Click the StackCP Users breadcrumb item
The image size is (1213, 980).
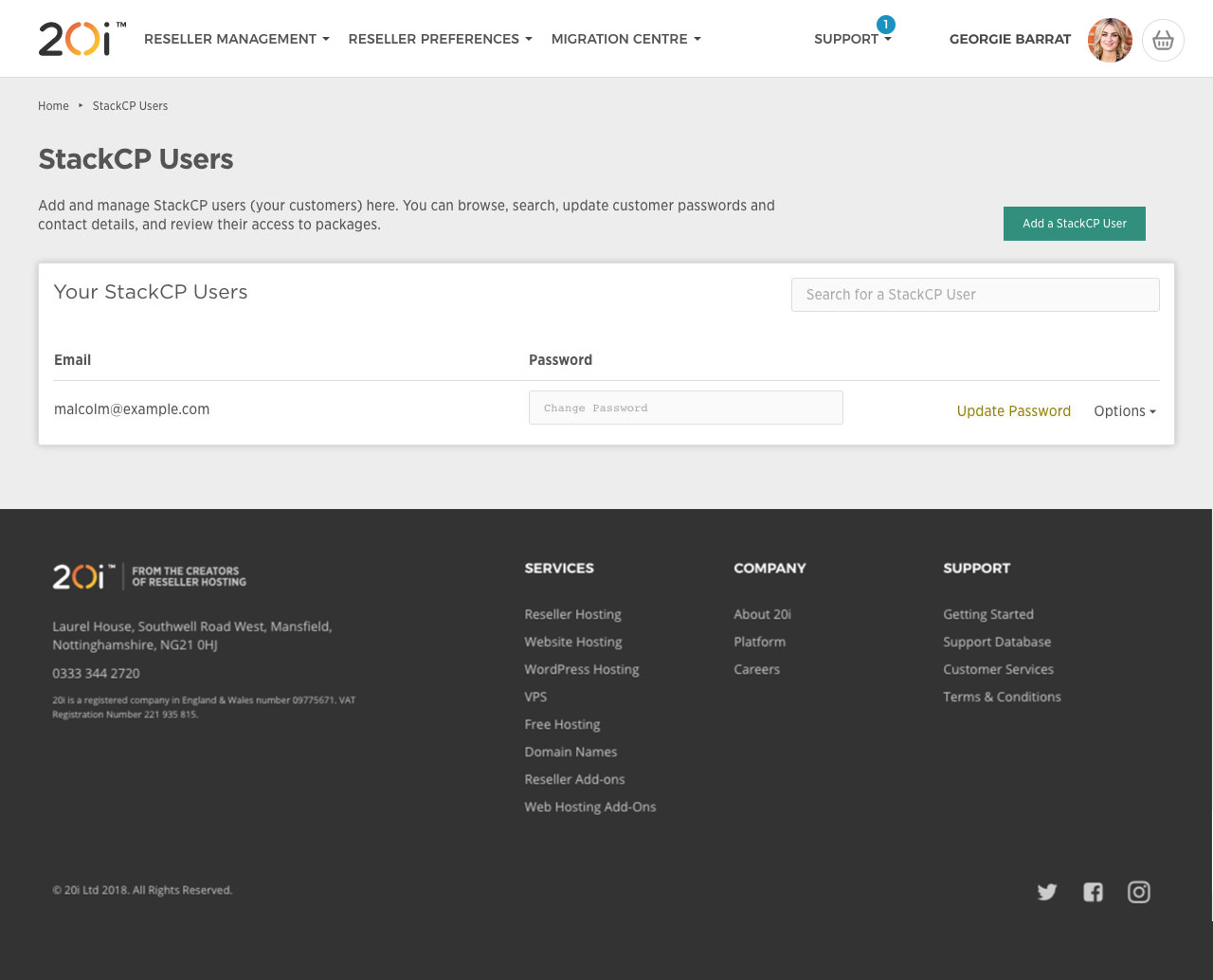point(130,105)
